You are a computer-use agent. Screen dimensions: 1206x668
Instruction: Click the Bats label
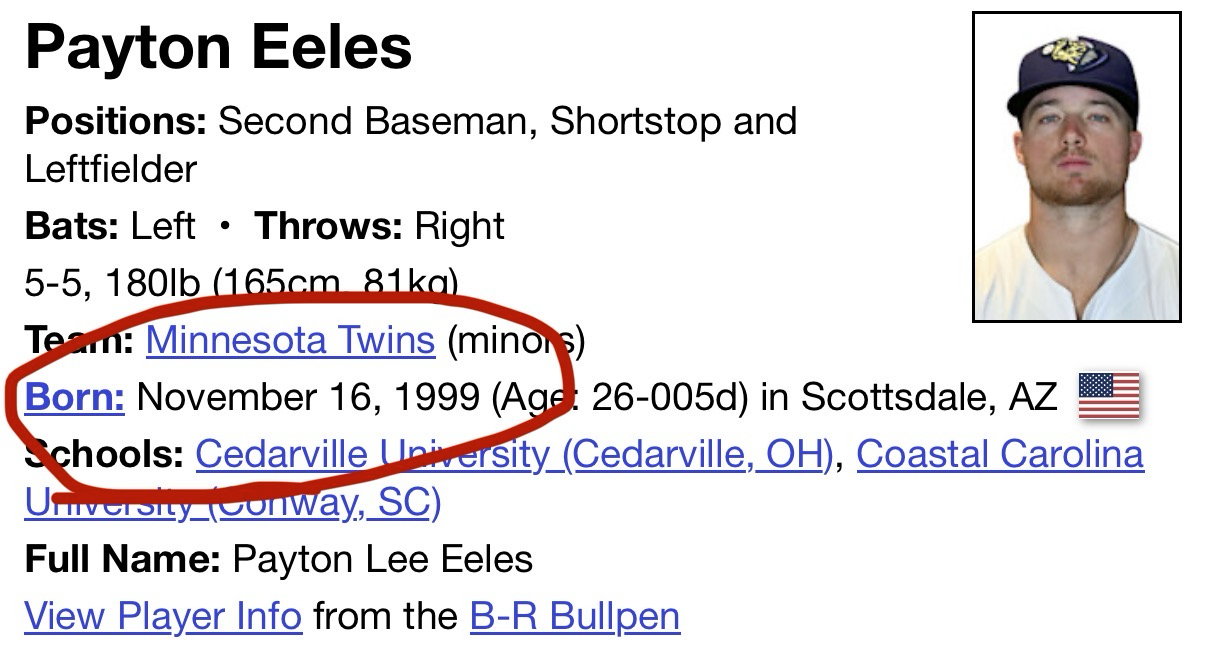pos(72,226)
